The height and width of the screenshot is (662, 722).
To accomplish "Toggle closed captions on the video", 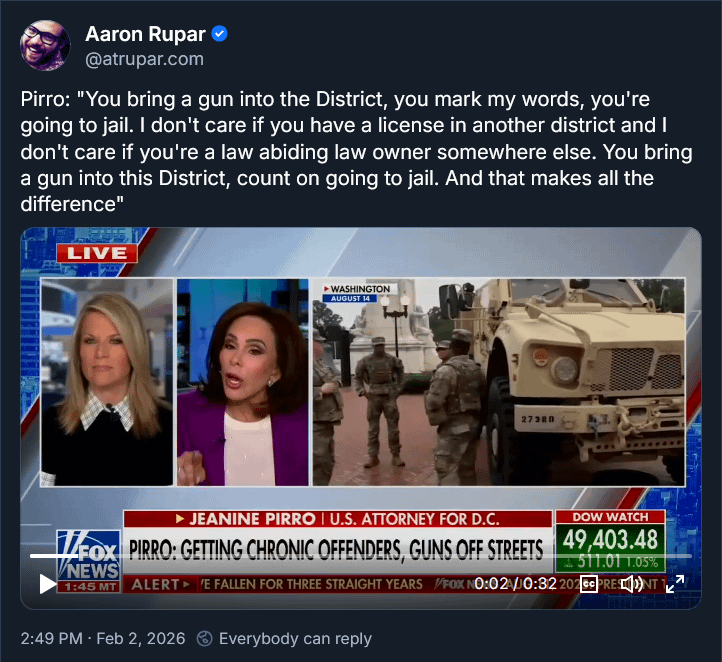I will 588,584.
